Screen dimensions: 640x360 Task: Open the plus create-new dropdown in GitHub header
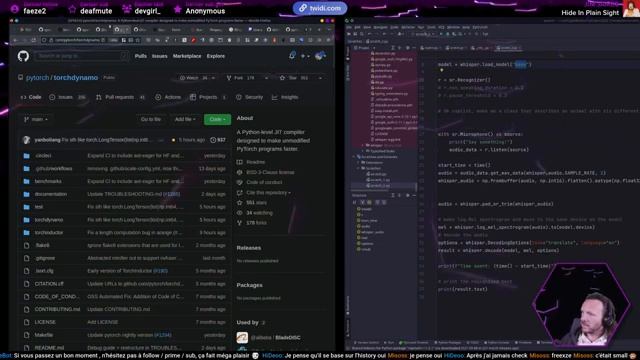pos(305,56)
